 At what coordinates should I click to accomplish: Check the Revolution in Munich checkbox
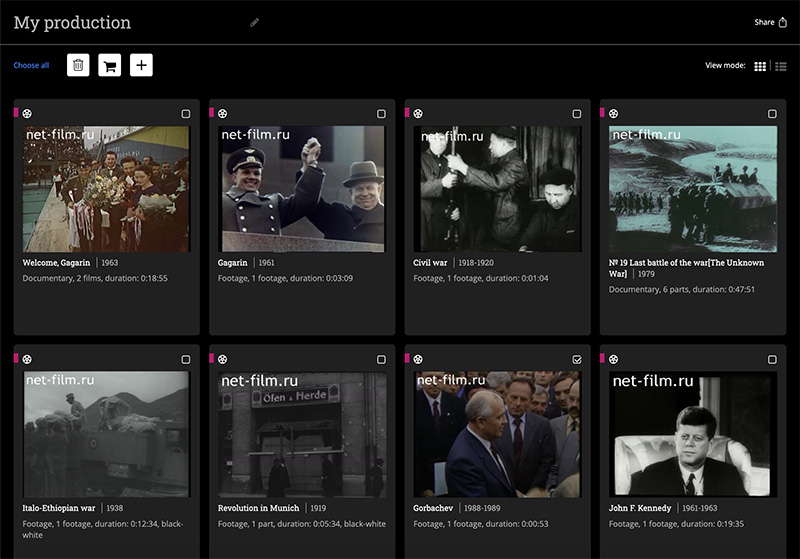[x=381, y=360]
